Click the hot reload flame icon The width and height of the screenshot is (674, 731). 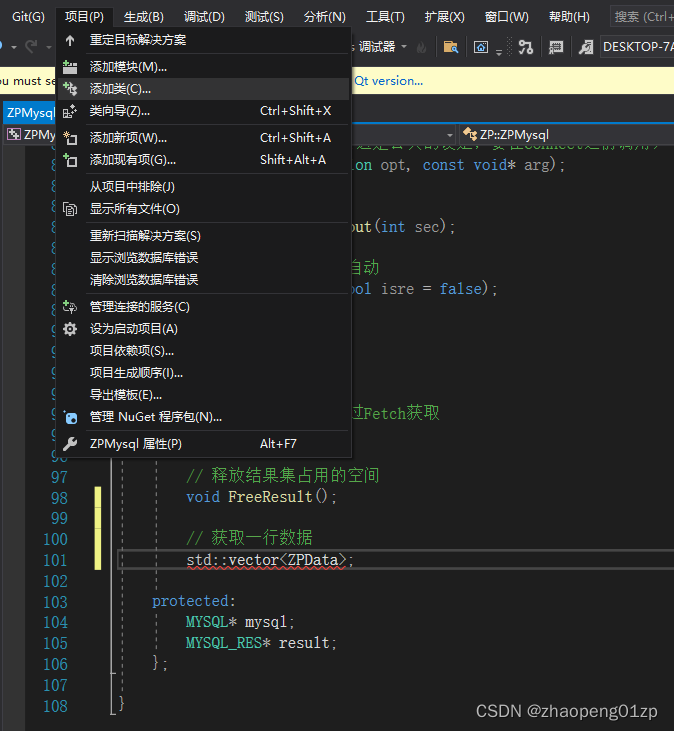[x=421, y=47]
